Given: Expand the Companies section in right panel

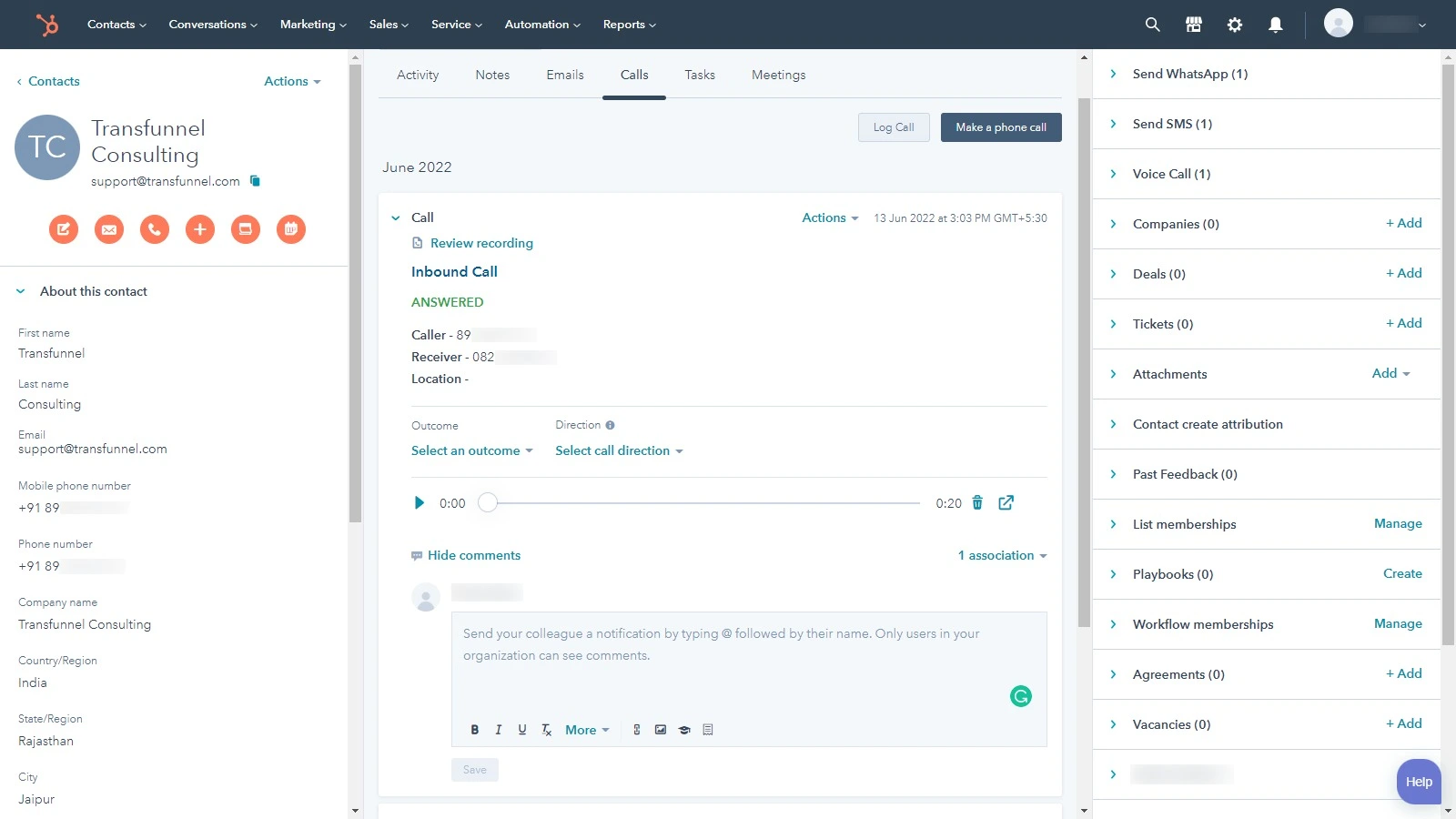Looking at the screenshot, I should pos(1114,224).
